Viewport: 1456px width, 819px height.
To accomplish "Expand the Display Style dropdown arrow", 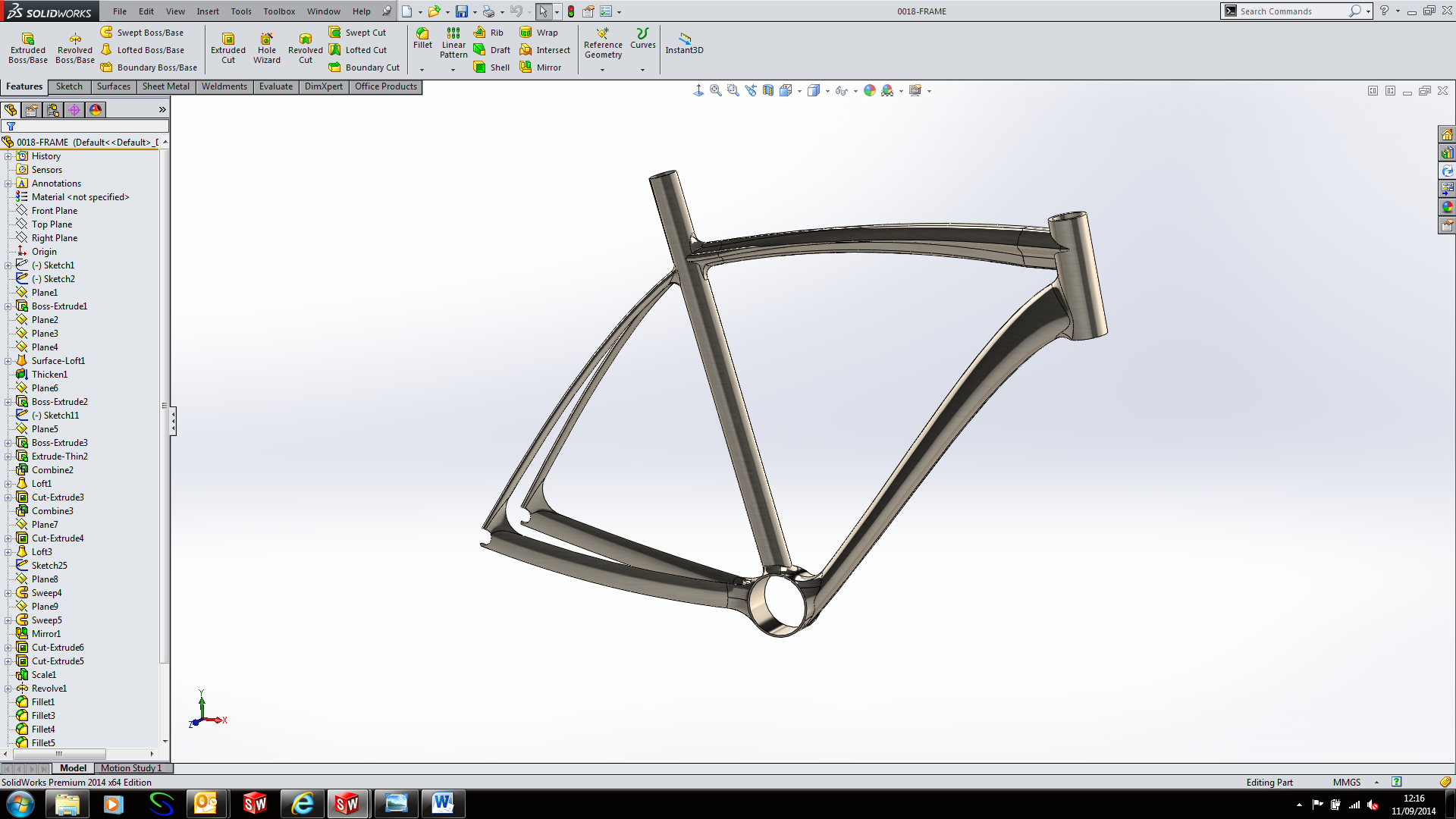I will [827, 91].
